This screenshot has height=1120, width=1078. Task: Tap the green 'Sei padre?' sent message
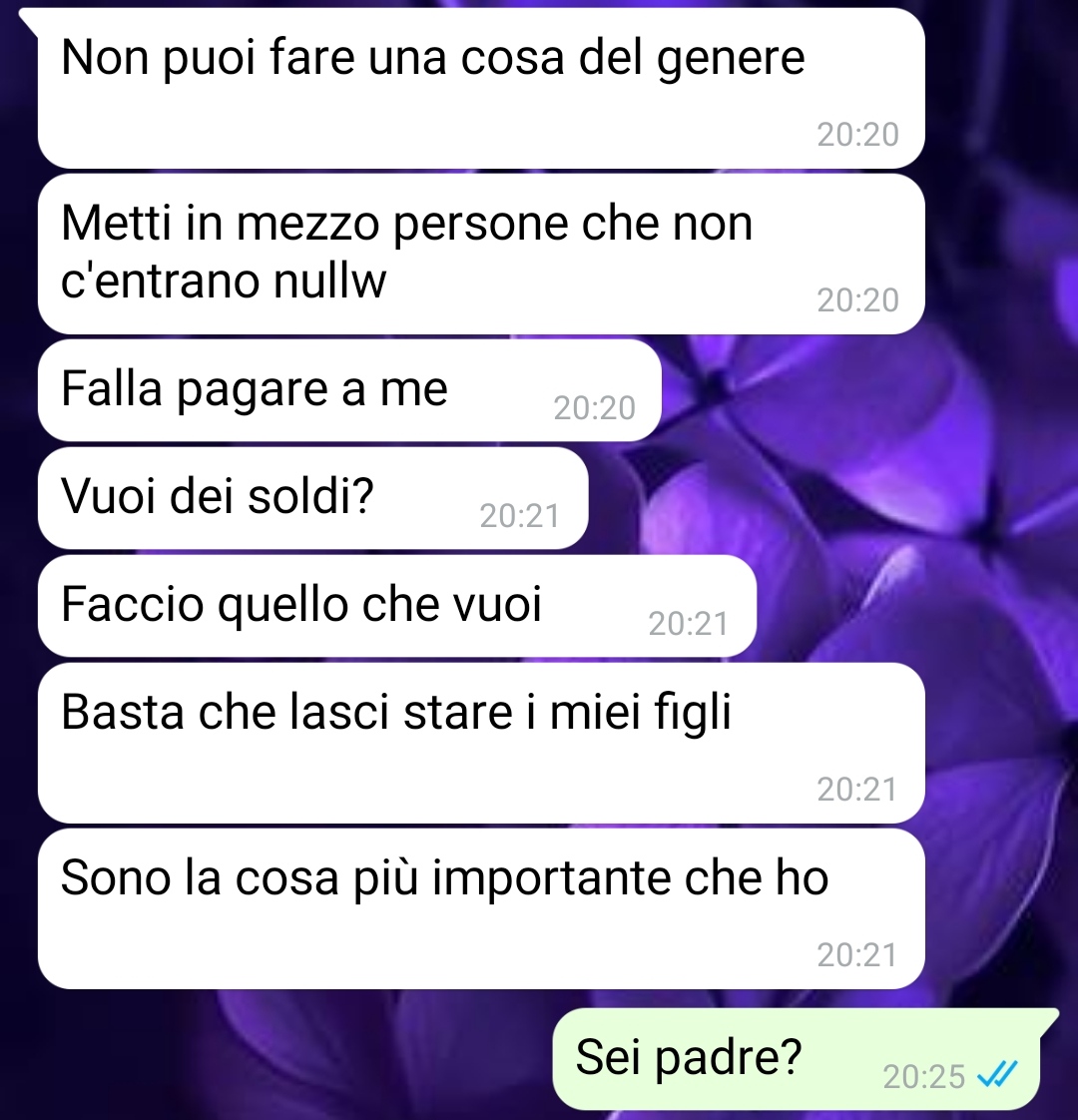797,1058
